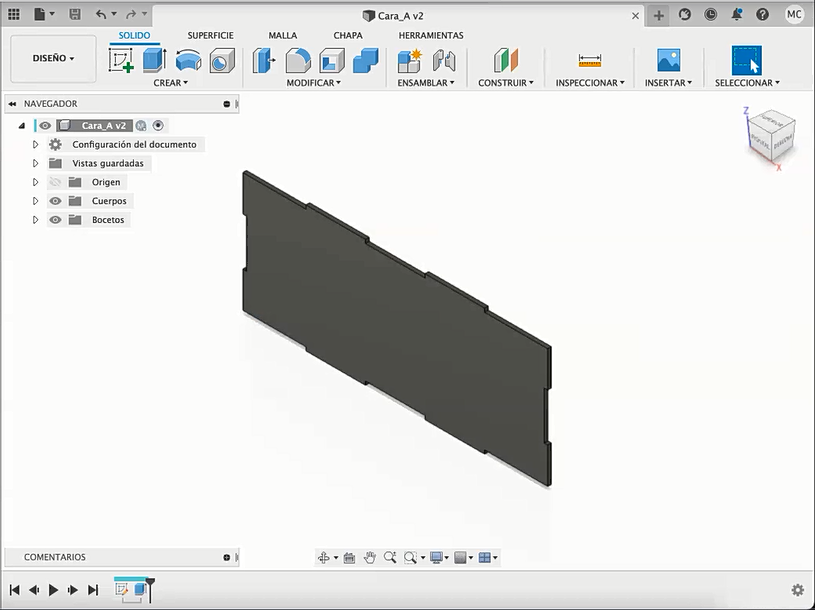
Task: Click the Offset Plane construct icon
Action: 506,60
